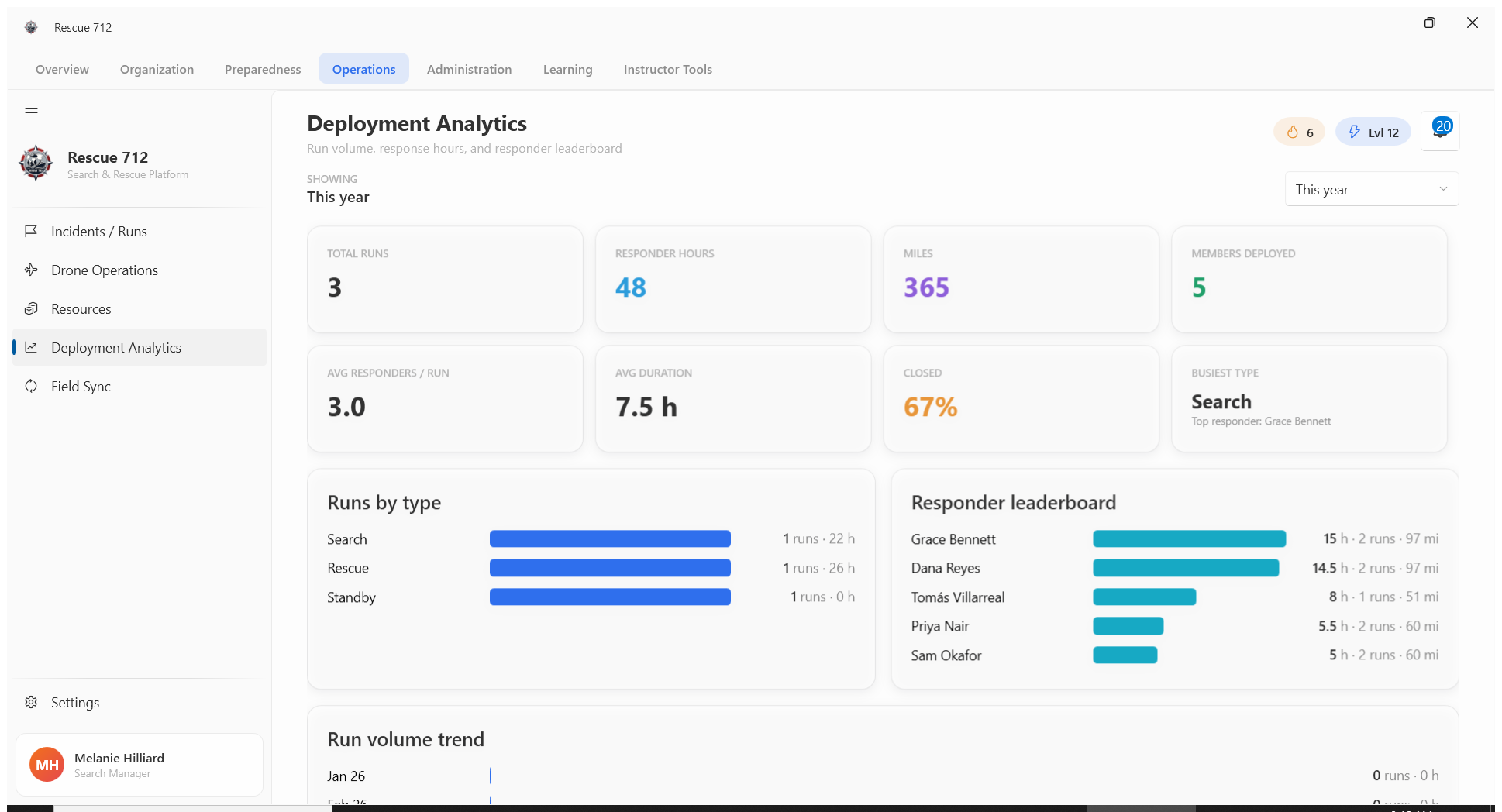Screen dimensions: 1502x812
Task: Click the Drone Operations drone icon
Action: tap(31, 270)
